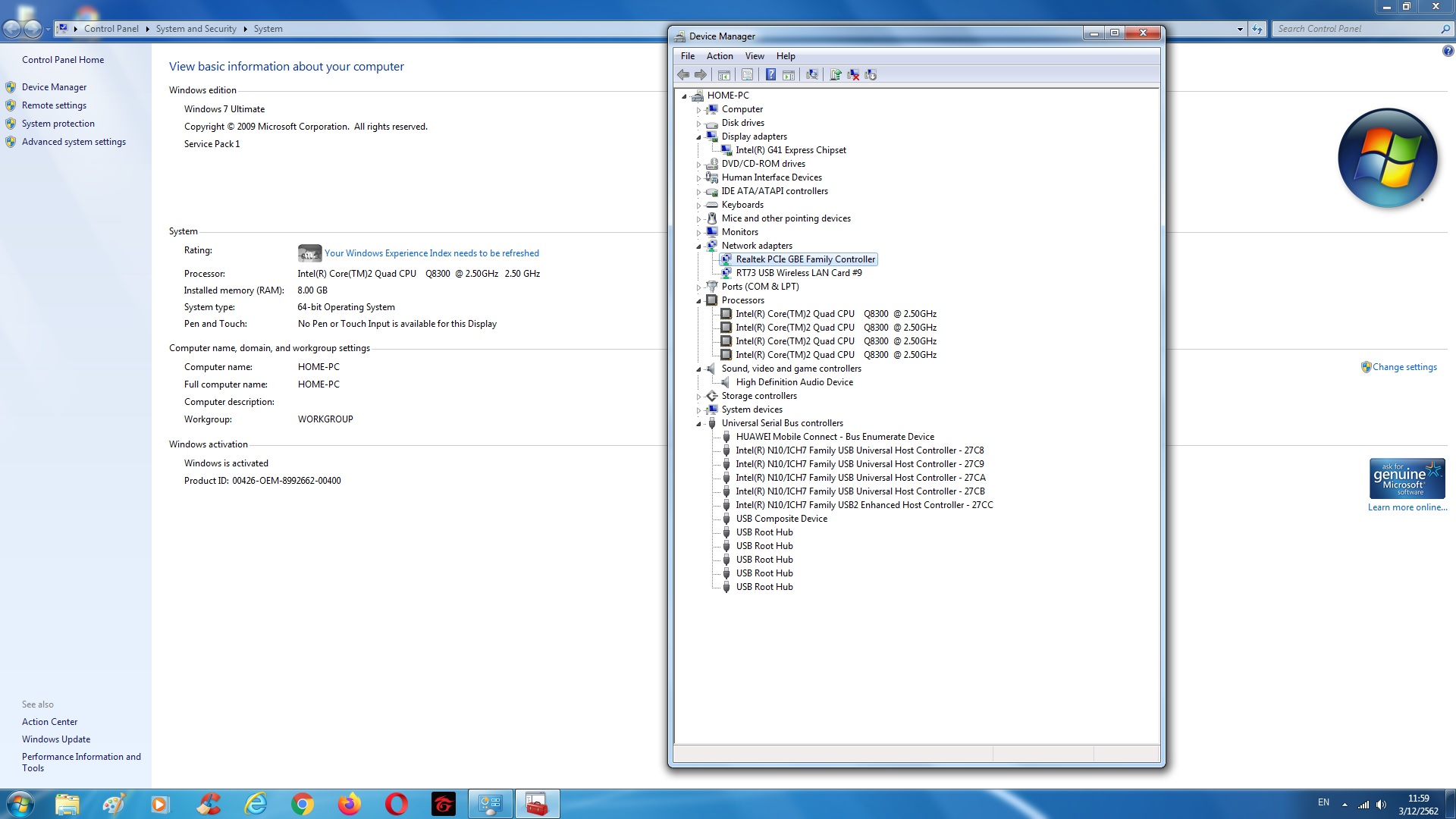Click the blue Help toolbar icon
This screenshot has height=819, width=1456.
click(x=770, y=74)
